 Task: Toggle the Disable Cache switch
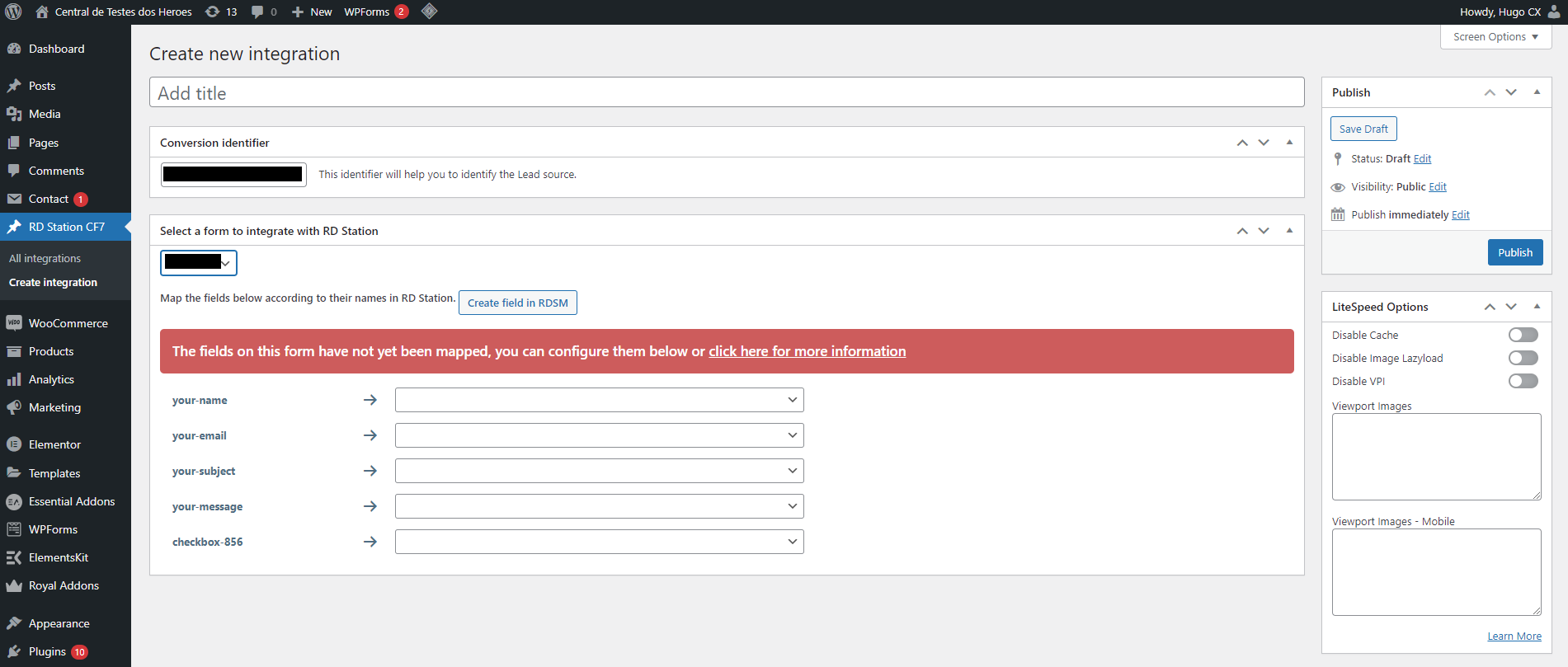(x=1523, y=335)
